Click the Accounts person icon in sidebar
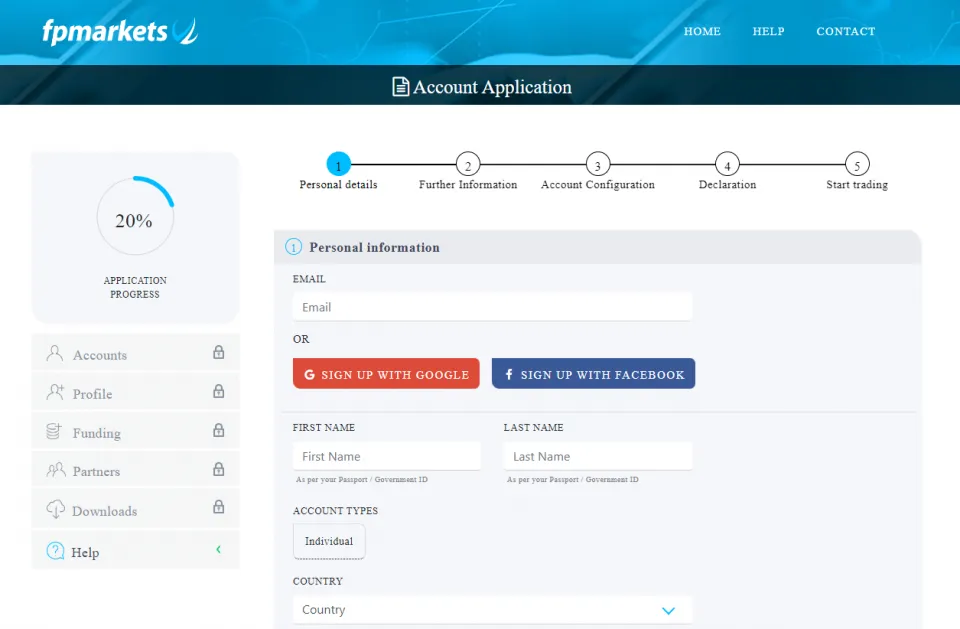960x629 pixels. (55, 354)
